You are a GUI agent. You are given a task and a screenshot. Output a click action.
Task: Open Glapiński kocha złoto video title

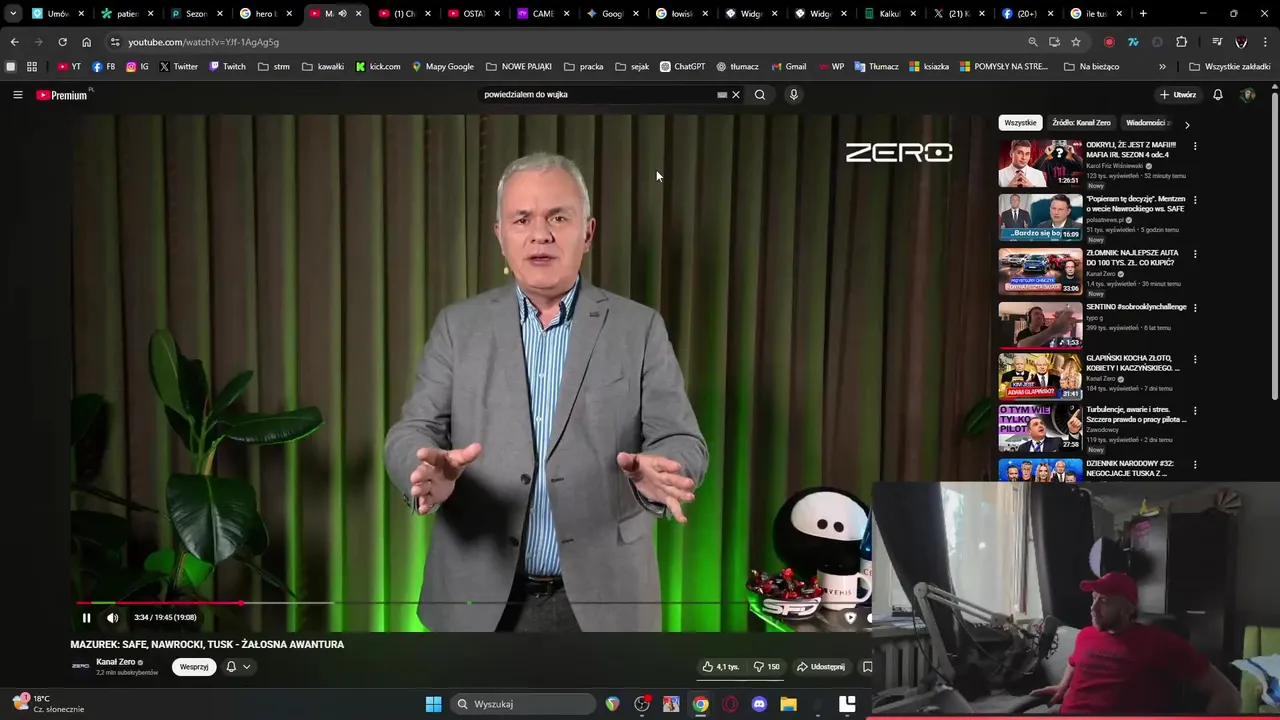(1133, 363)
